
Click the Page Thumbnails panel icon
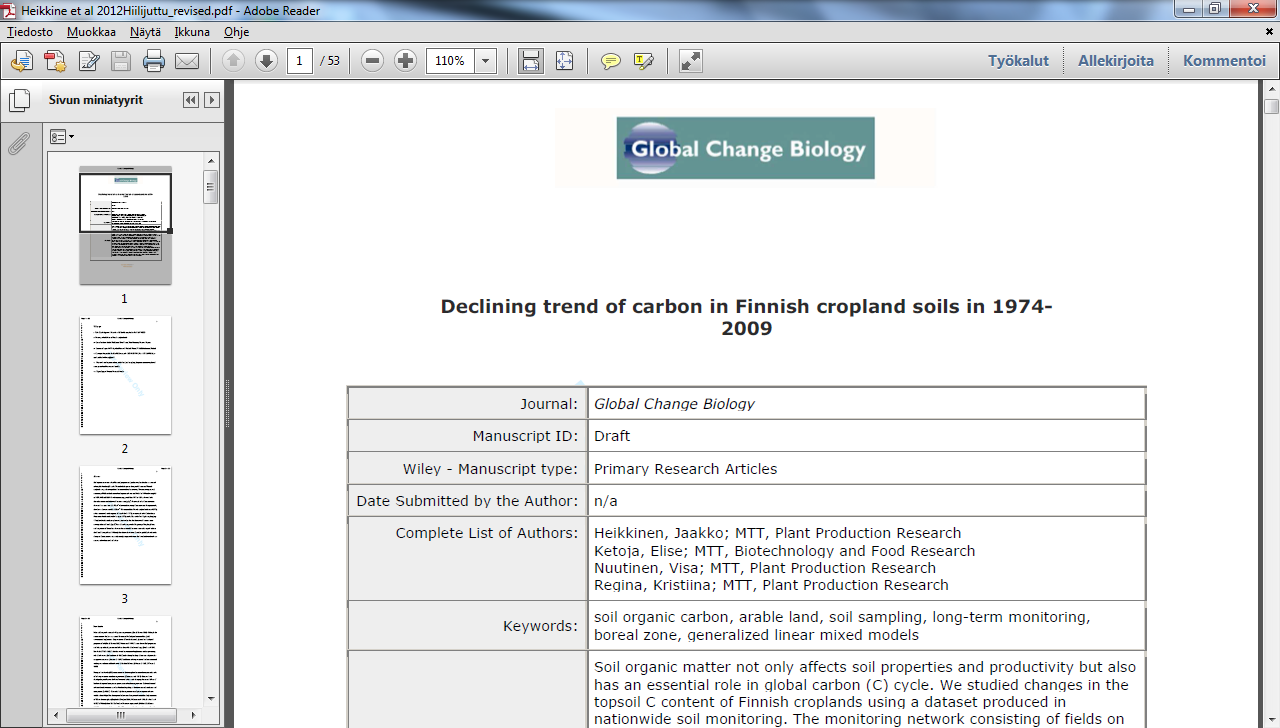coord(19,101)
